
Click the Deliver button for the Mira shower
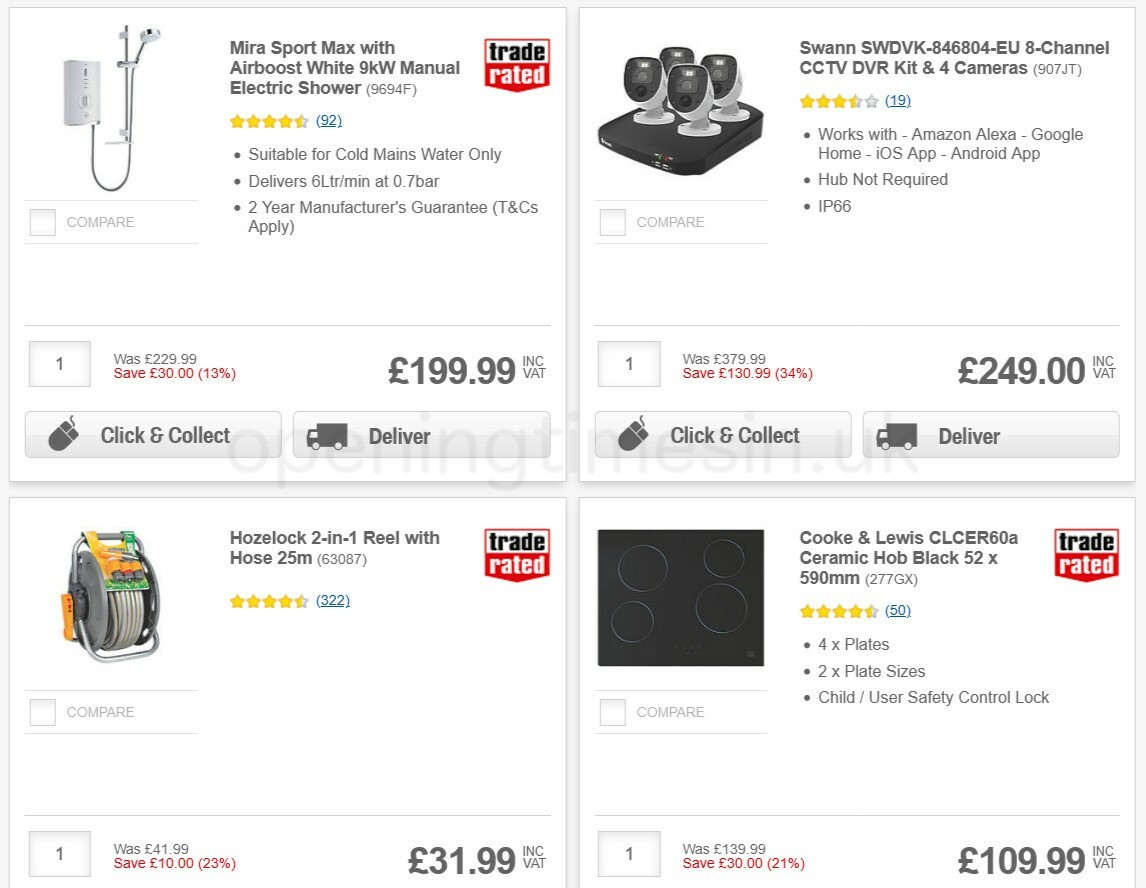click(420, 435)
